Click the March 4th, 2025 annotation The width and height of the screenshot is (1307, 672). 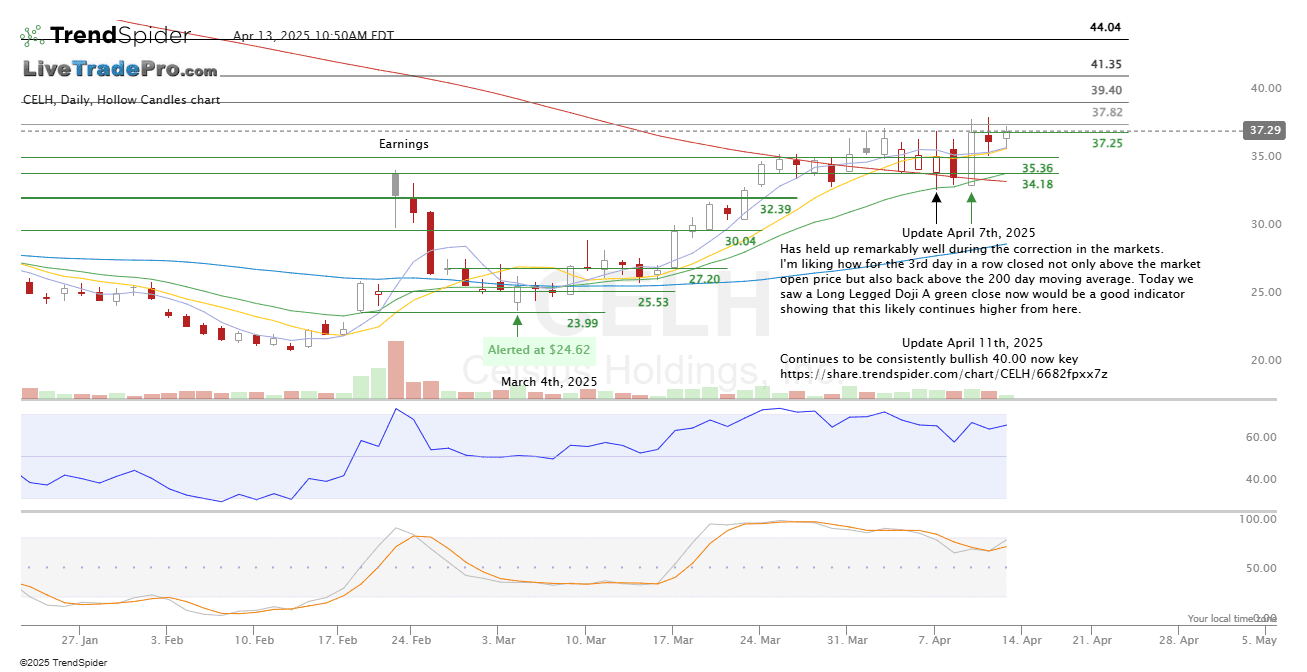click(548, 382)
